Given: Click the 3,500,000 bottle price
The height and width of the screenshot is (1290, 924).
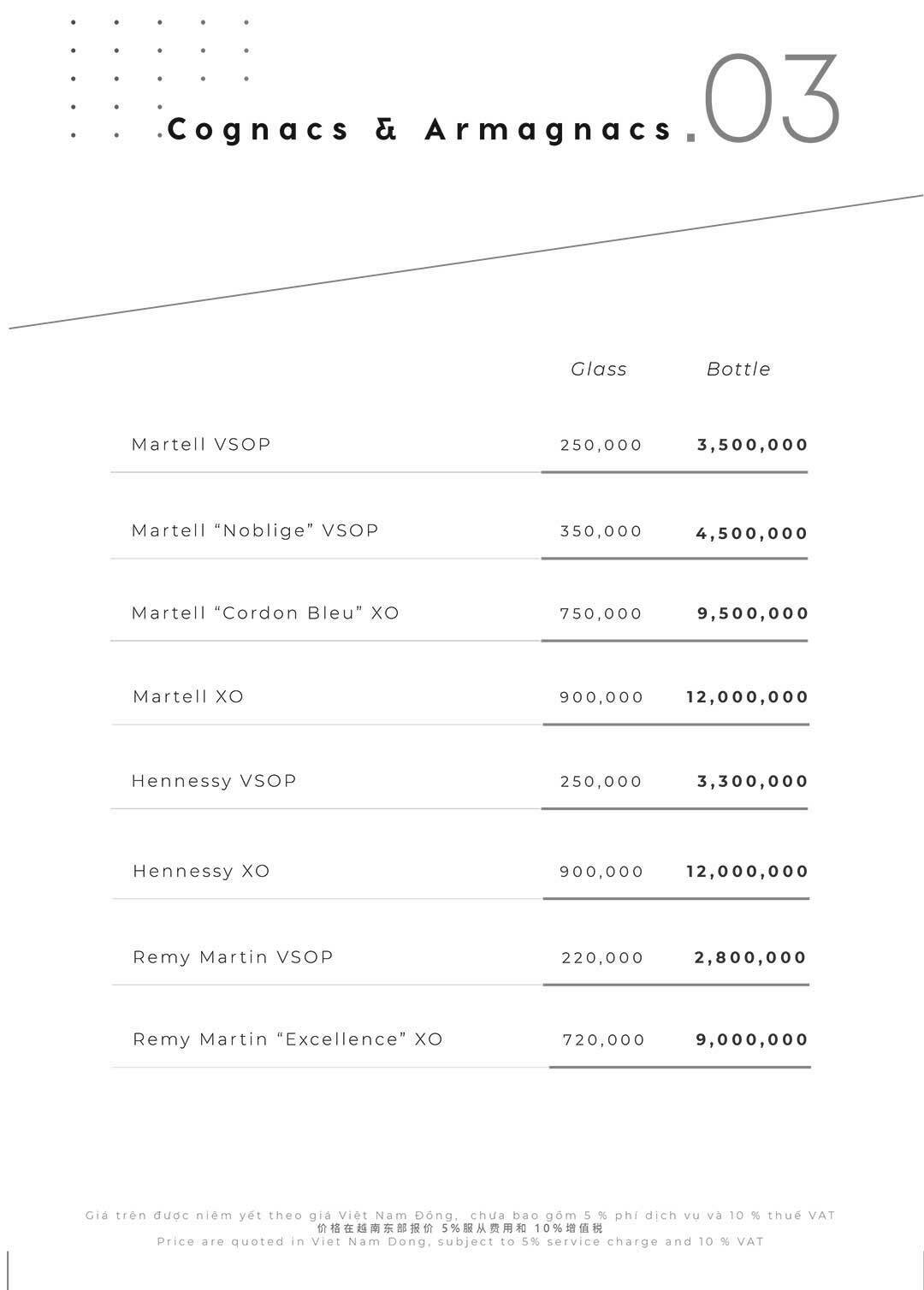Looking at the screenshot, I should pyautogui.click(x=753, y=445).
